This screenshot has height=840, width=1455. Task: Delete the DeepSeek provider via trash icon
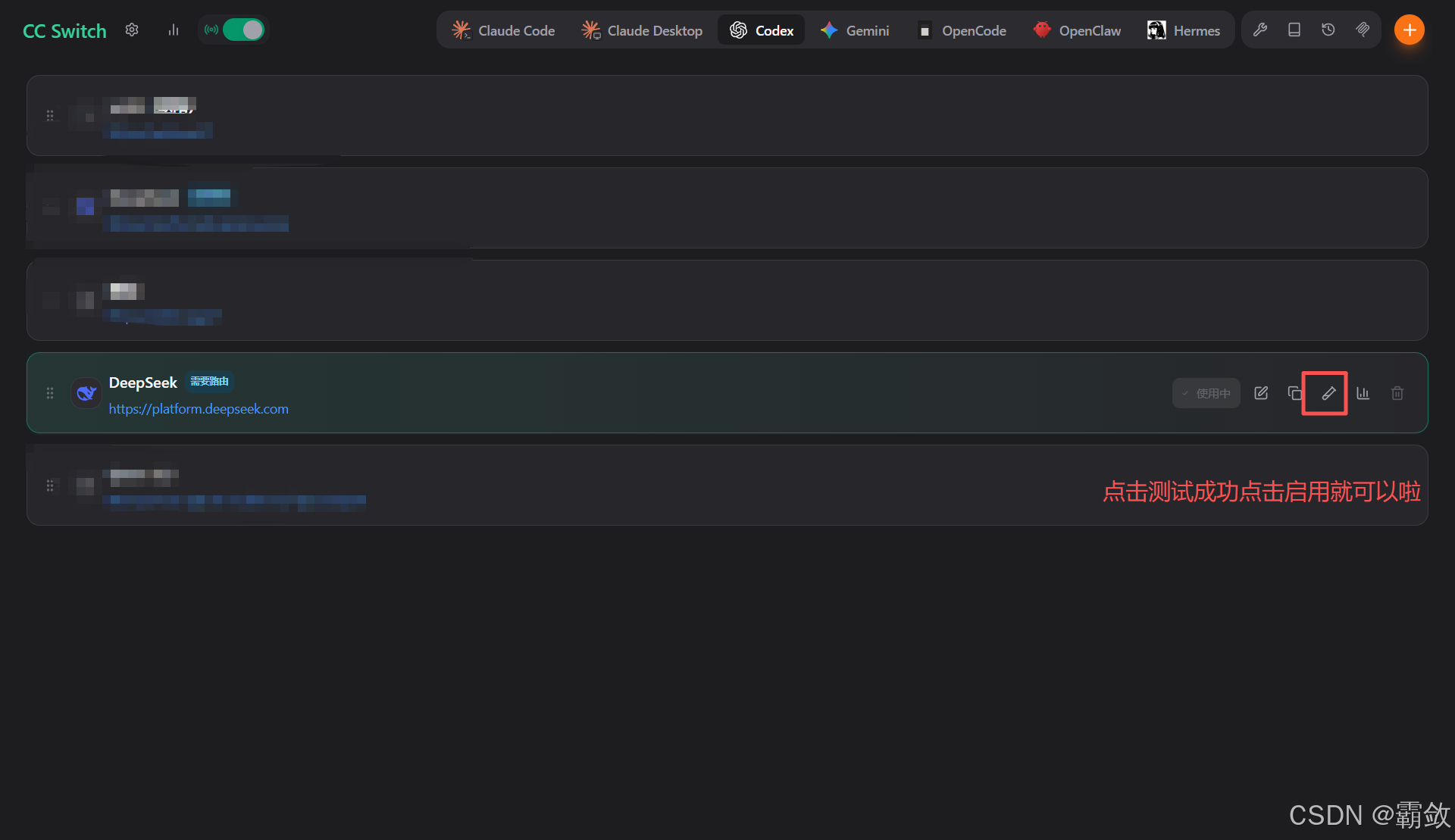point(1397,393)
